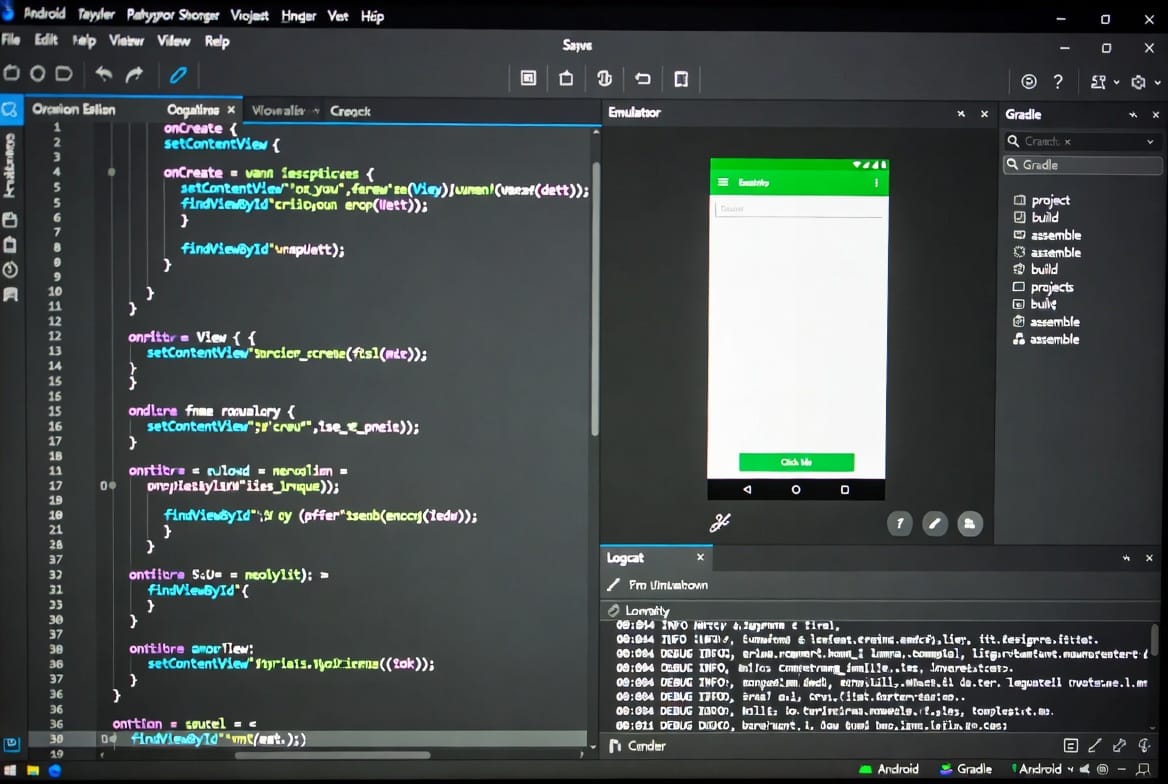
Task: Click the help question mark icon
Action: point(1058,82)
